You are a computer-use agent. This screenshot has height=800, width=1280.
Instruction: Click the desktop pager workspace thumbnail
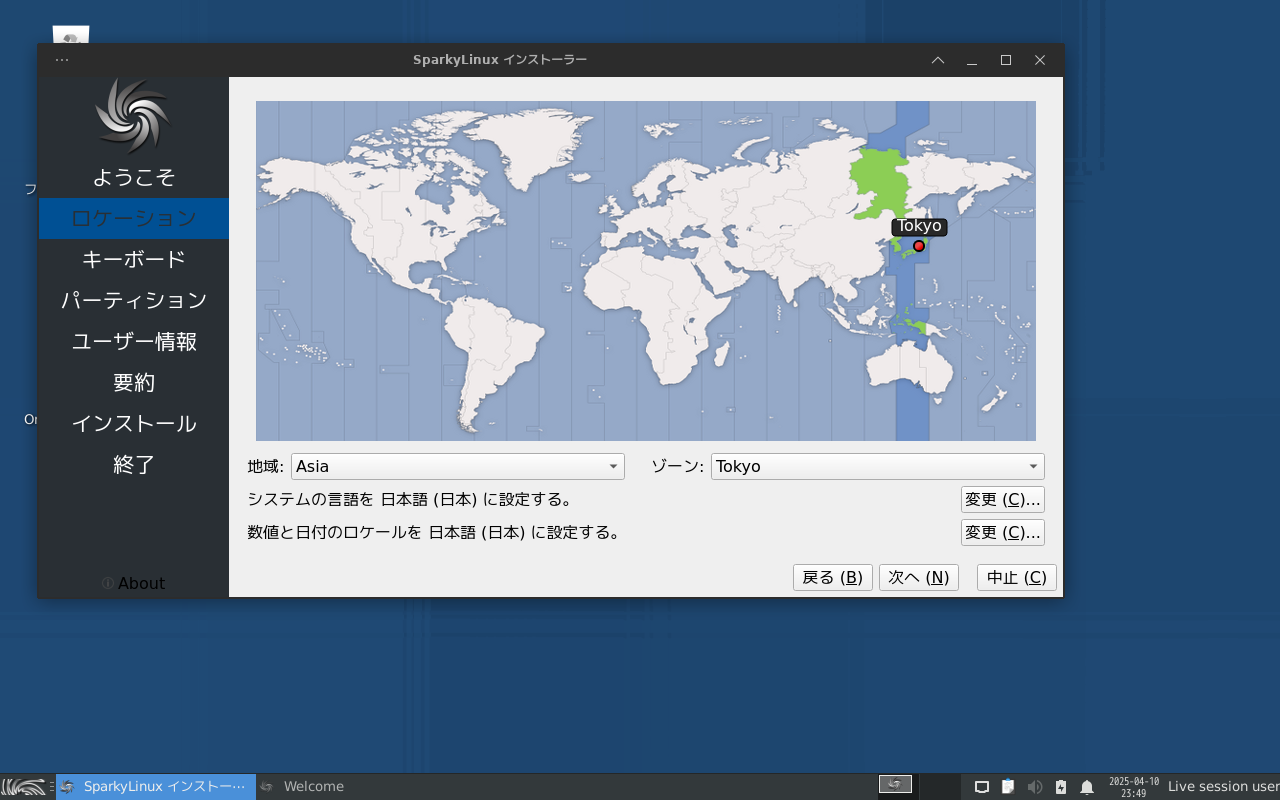point(895,785)
